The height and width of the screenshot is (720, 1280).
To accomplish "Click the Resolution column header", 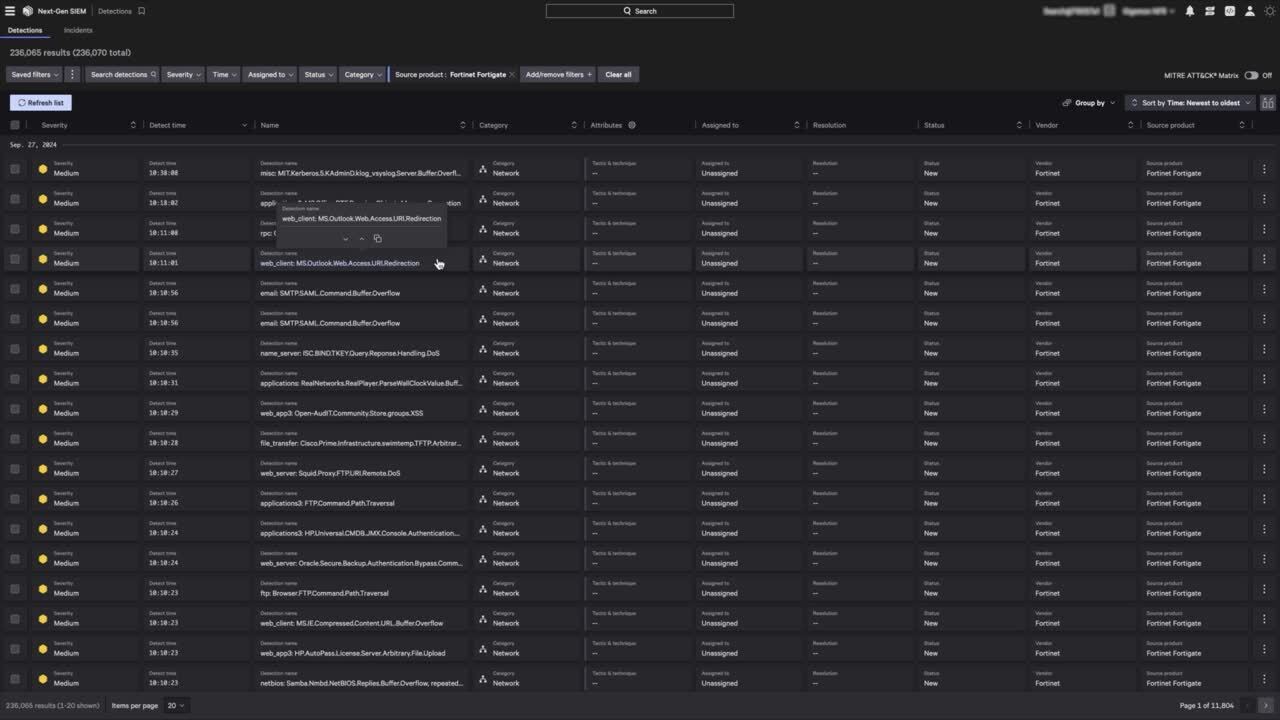I will tap(829, 125).
